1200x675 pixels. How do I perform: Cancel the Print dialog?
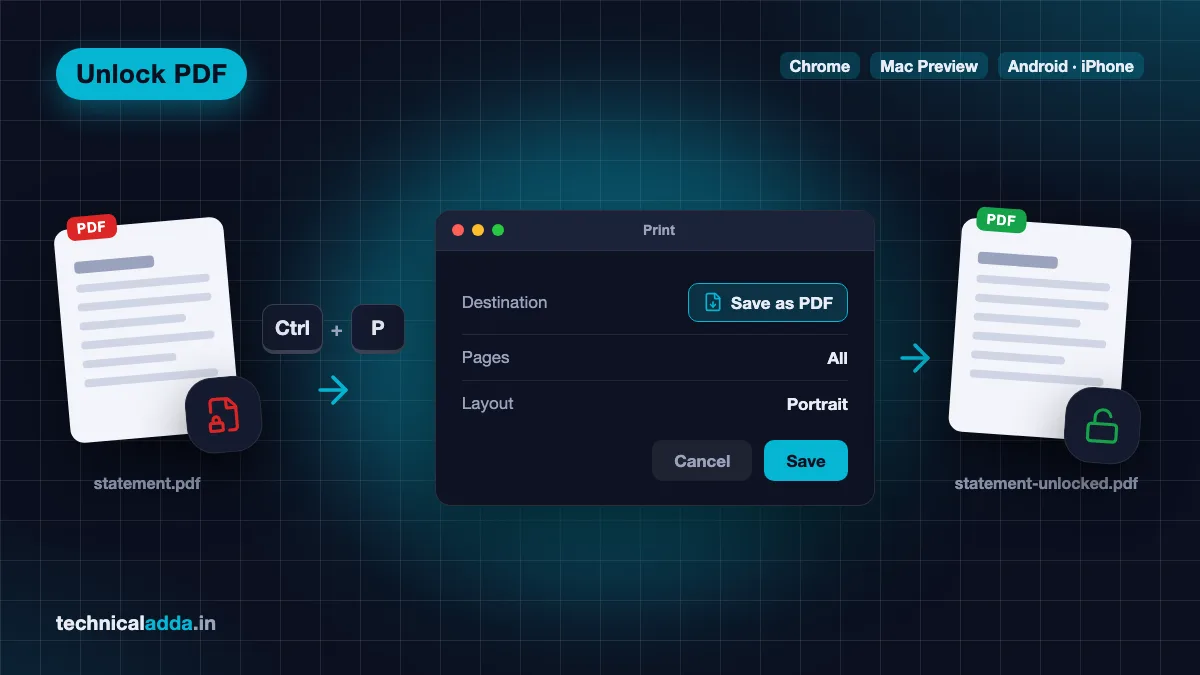tap(702, 461)
